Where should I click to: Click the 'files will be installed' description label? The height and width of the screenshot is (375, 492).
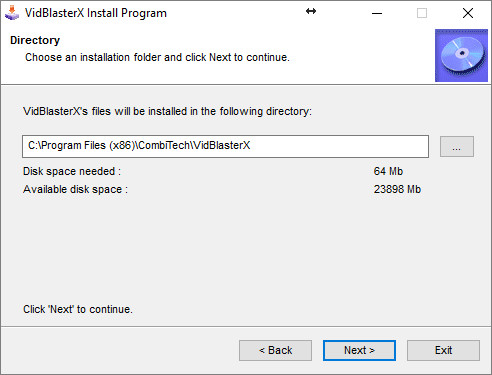coord(167,111)
